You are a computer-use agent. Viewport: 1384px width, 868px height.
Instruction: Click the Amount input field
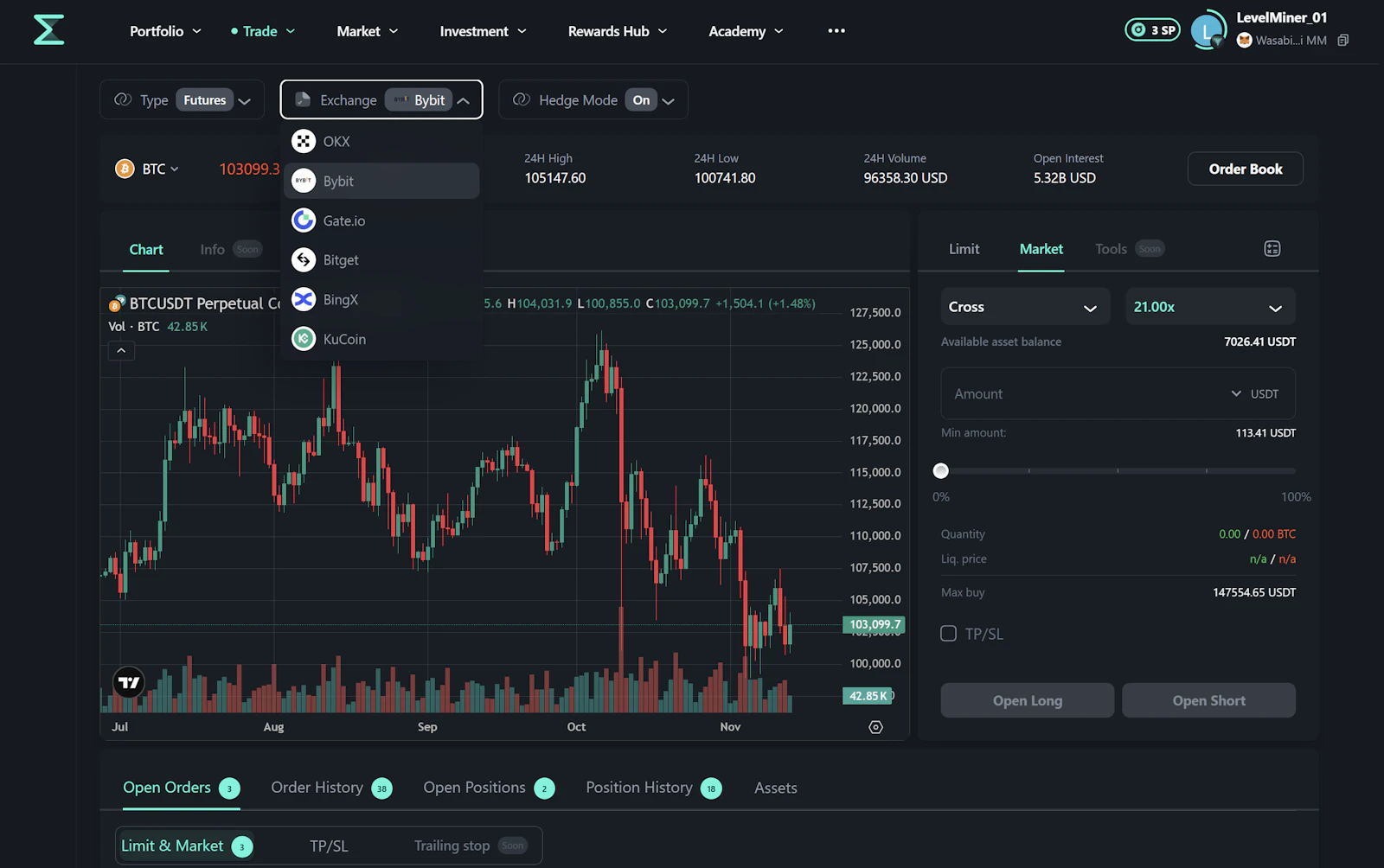1118,393
